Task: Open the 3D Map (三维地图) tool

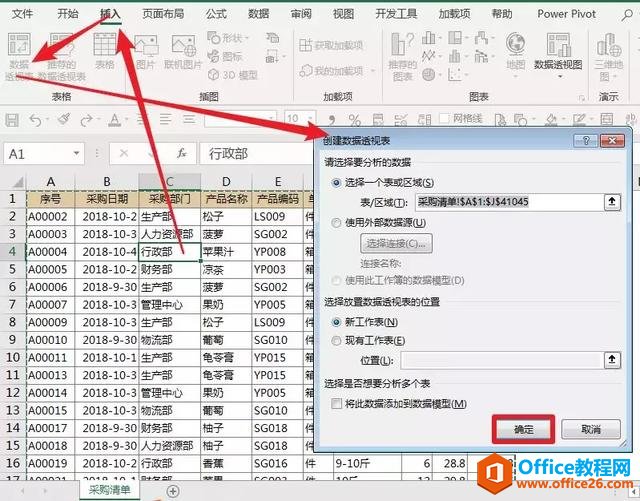Action: click(x=609, y=56)
